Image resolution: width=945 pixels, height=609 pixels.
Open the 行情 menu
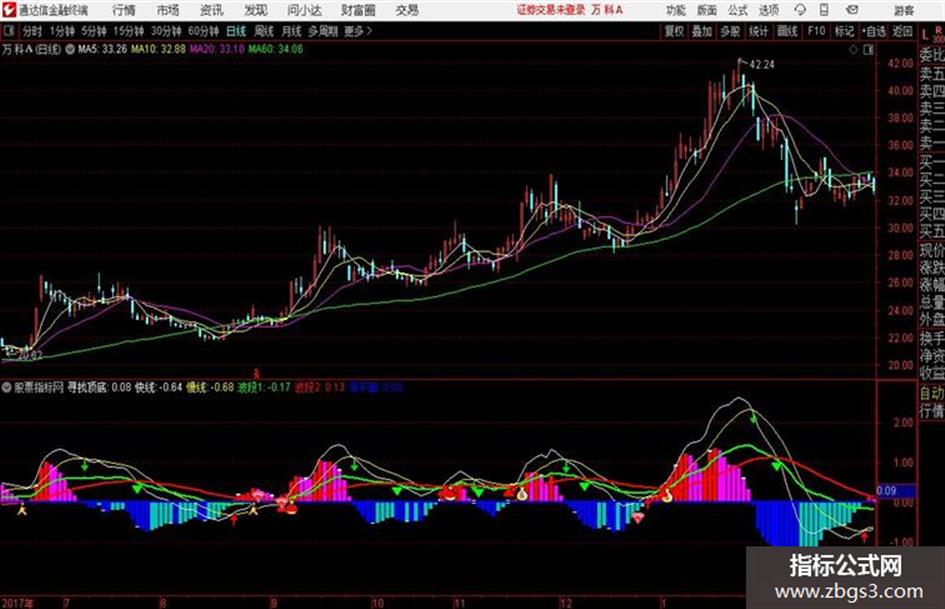(x=124, y=10)
